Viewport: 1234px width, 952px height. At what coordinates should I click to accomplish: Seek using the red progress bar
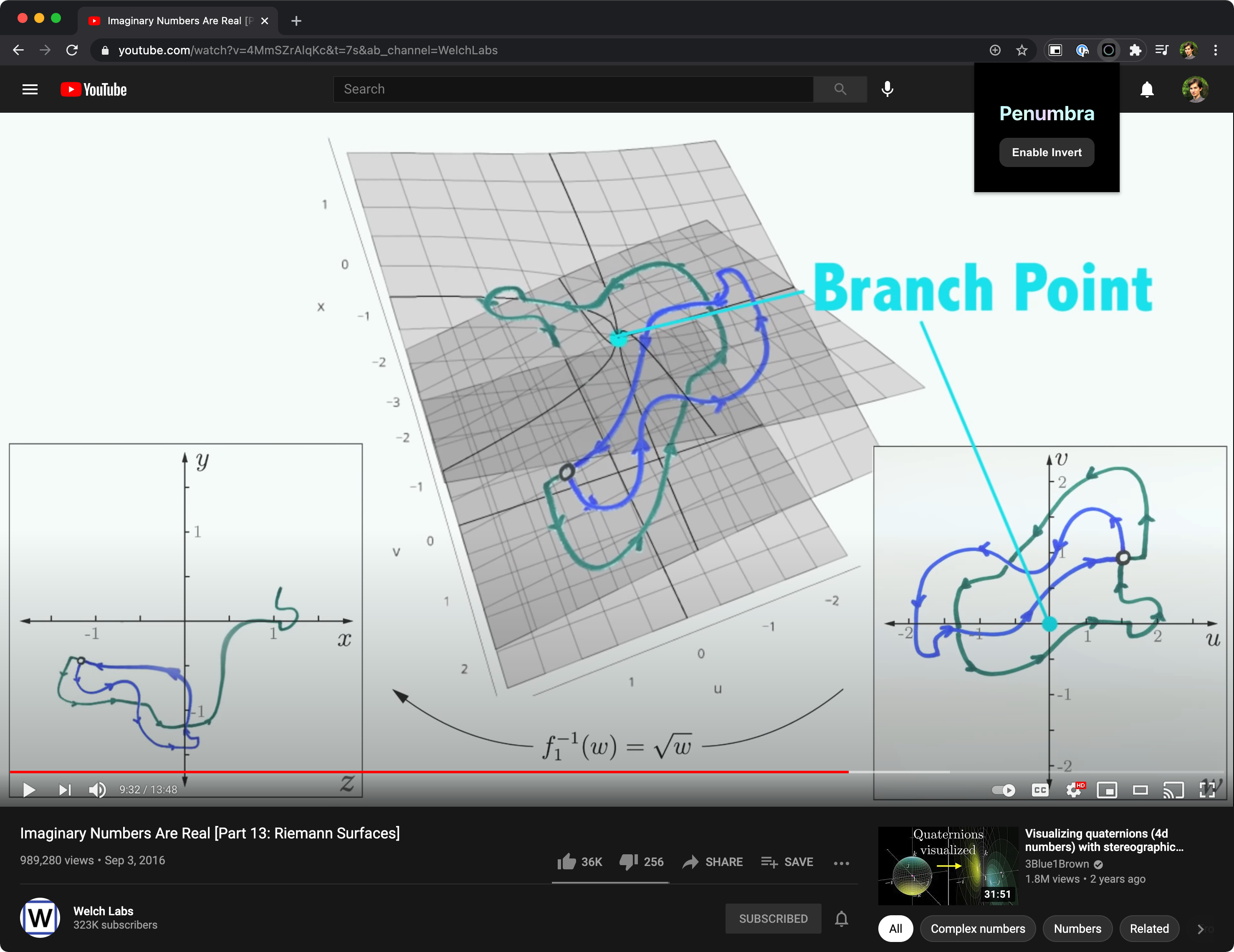pos(430,771)
